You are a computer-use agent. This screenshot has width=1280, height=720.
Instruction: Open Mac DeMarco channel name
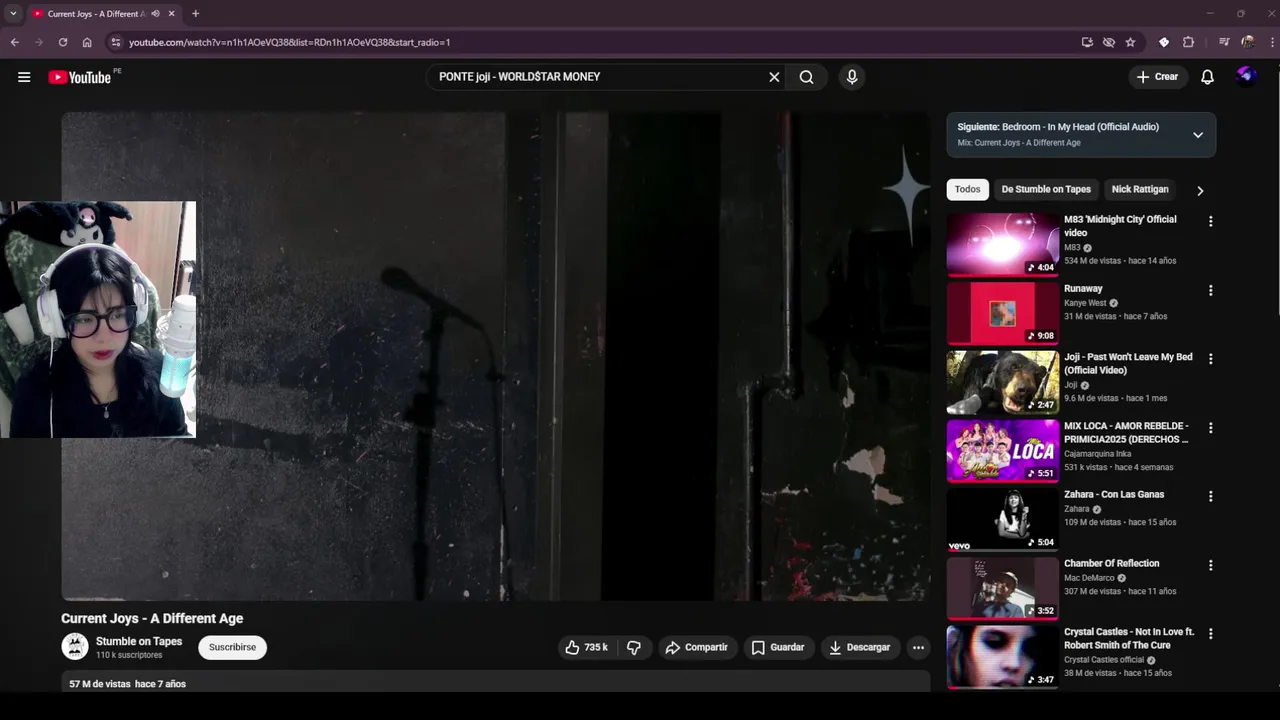click(x=1089, y=578)
